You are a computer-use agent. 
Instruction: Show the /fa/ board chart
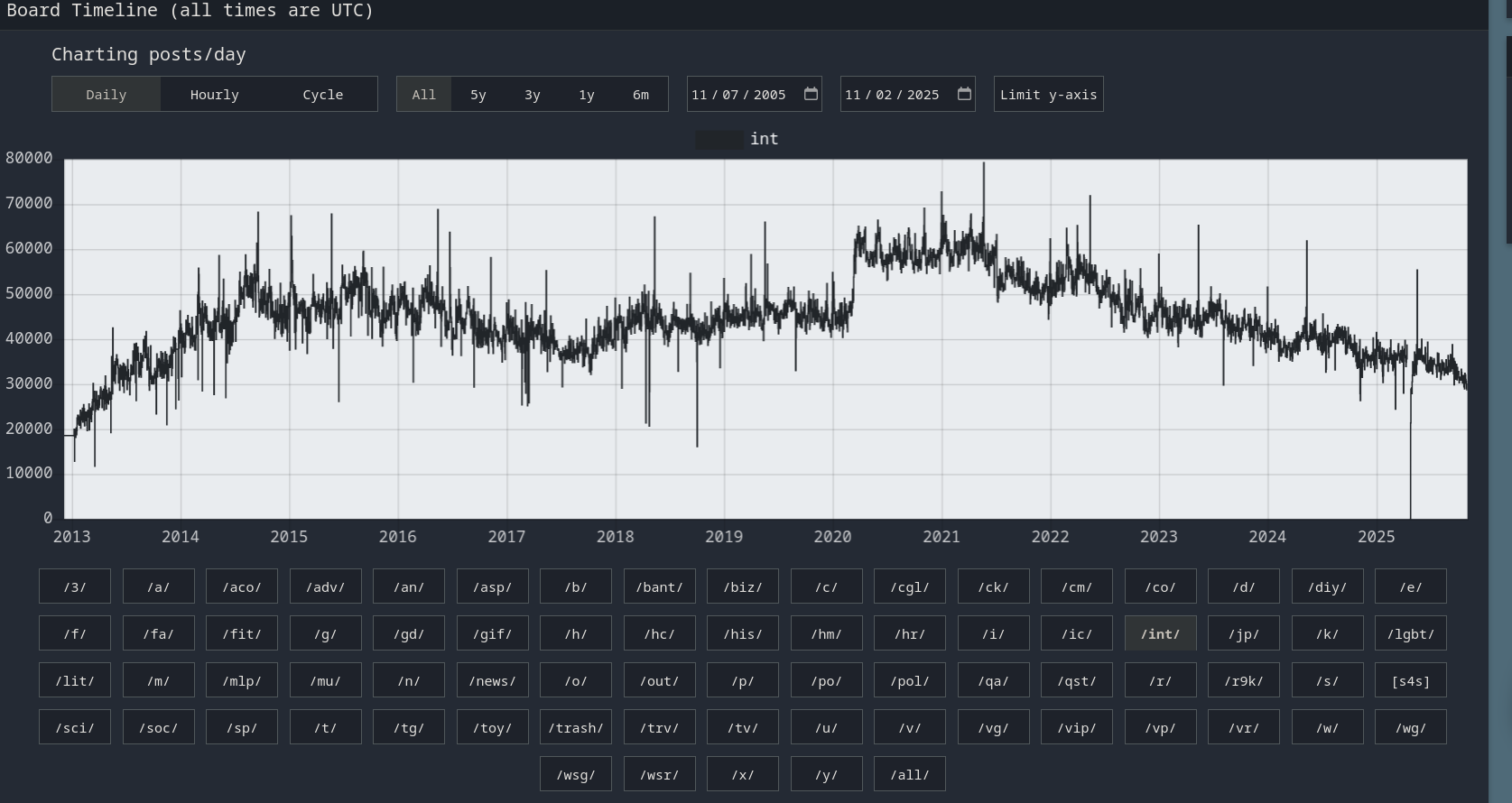(159, 633)
